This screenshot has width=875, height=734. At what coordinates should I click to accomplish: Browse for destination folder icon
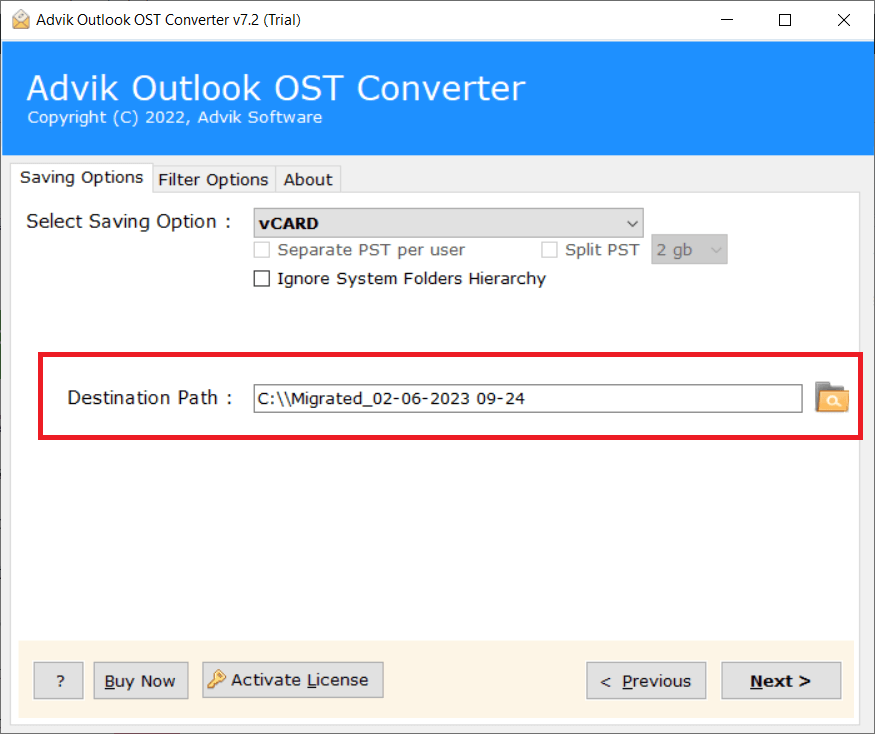(831, 397)
